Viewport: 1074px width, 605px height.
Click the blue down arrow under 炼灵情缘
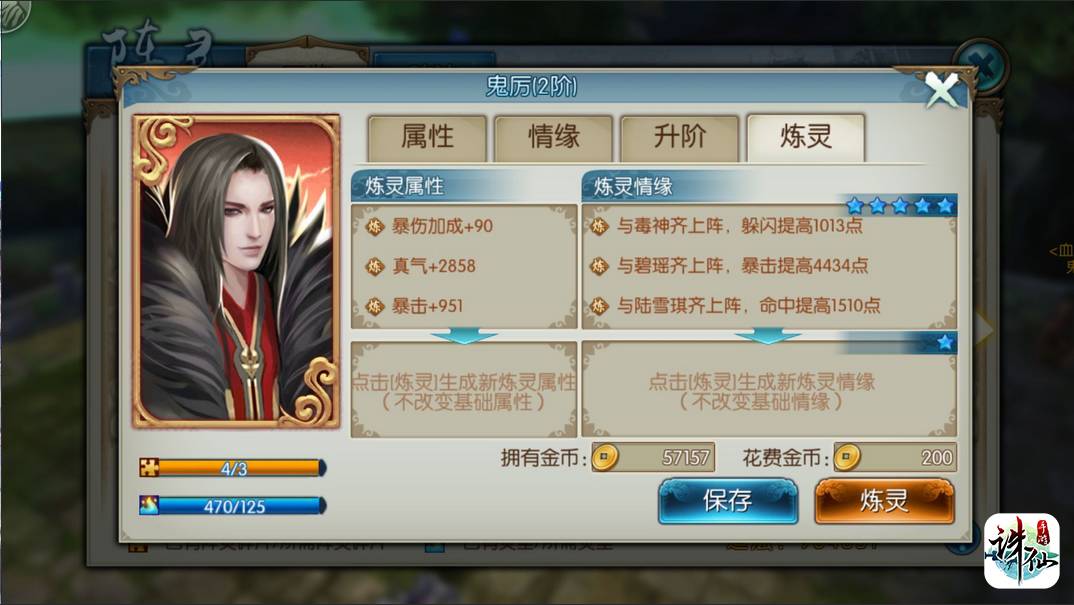pyautogui.click(x=768, y=336)
